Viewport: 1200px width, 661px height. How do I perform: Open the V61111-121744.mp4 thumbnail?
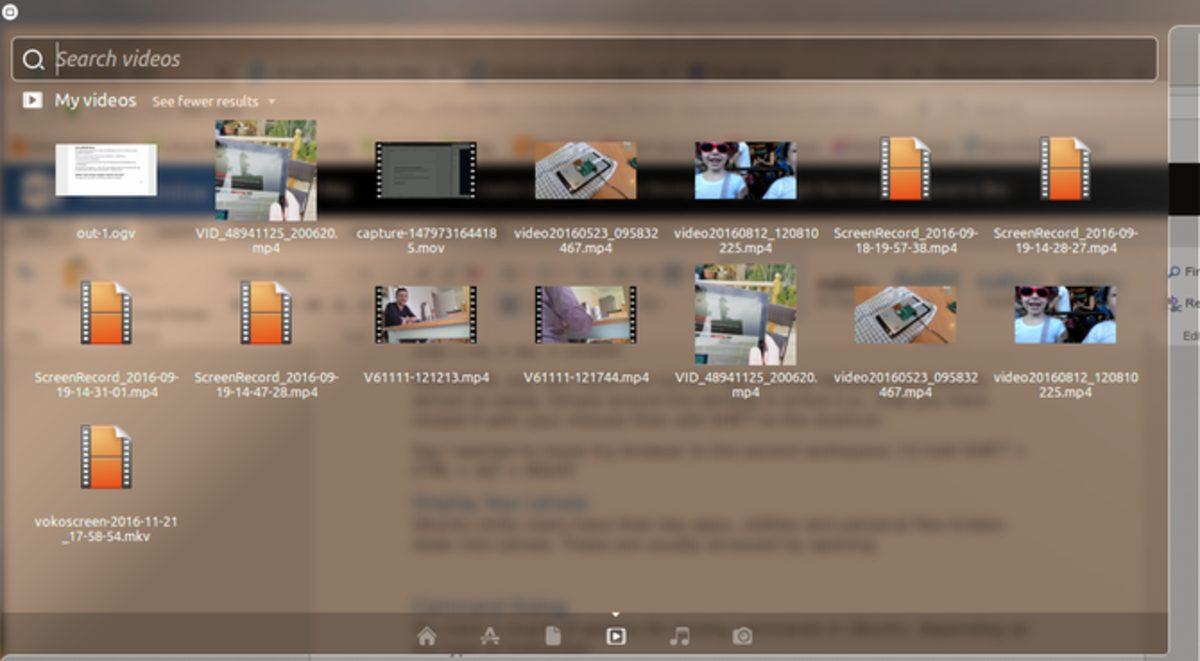pyautogui.click(x=585, y=313)
